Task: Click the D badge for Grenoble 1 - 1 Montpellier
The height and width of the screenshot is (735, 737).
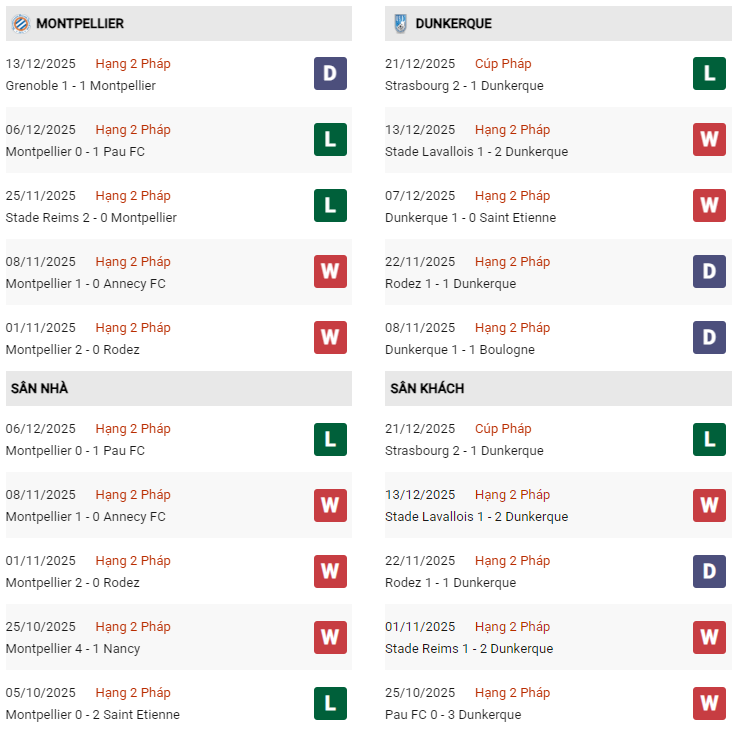Action: [x=330, y=74]
